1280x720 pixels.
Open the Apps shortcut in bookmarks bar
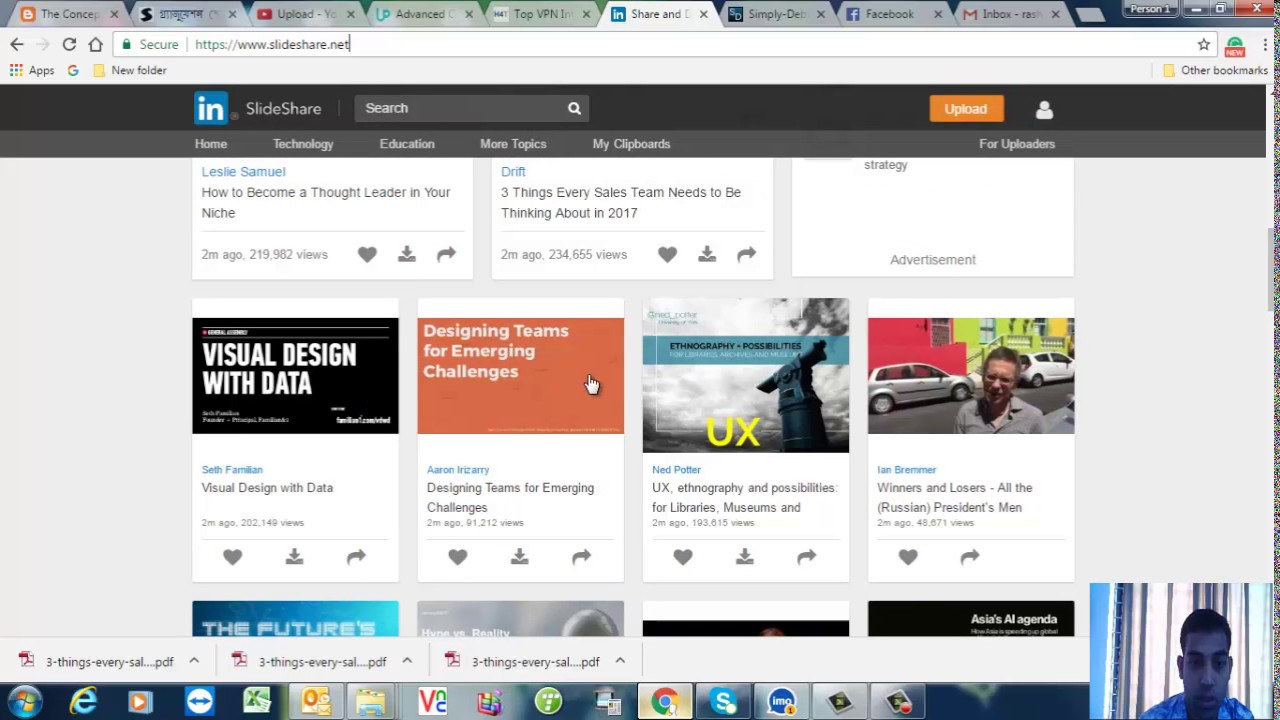[32, 70]
